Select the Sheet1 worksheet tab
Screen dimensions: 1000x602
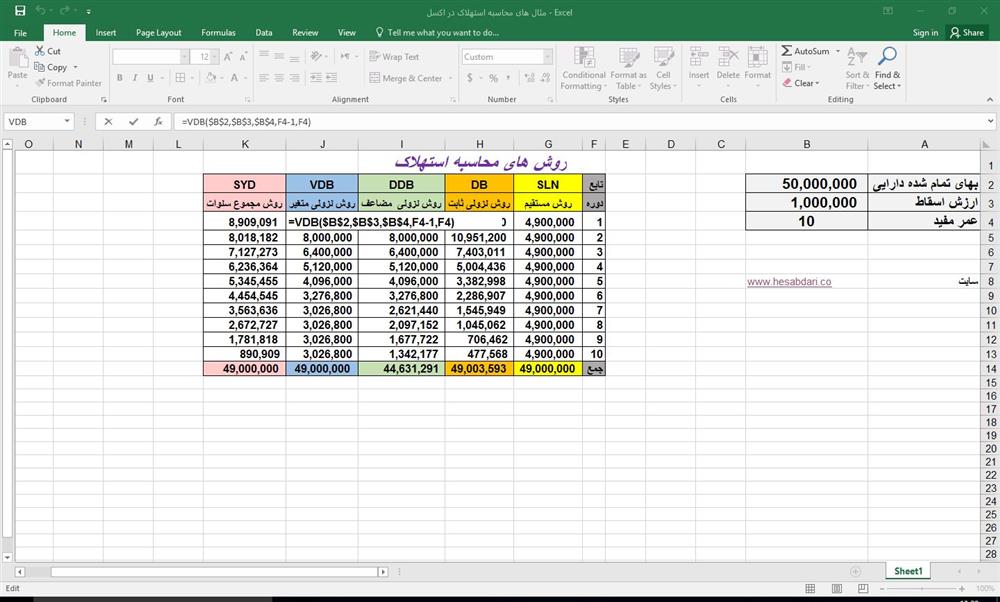908,571
